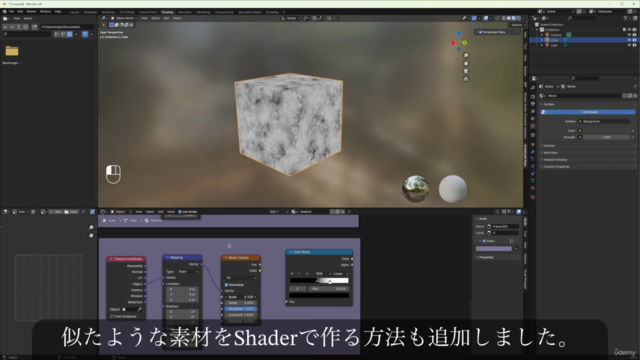Expand the Camera row in outliner

click(x=542, y=35)
